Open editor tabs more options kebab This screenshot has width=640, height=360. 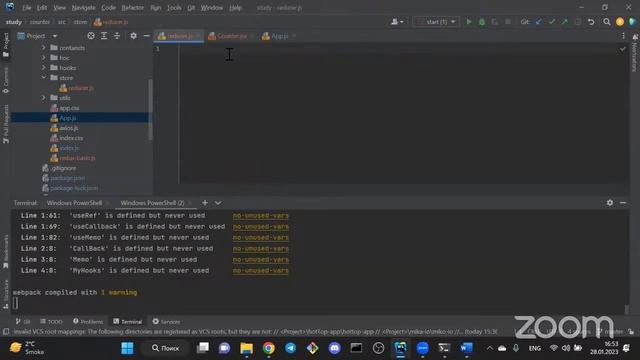point(623,36)
